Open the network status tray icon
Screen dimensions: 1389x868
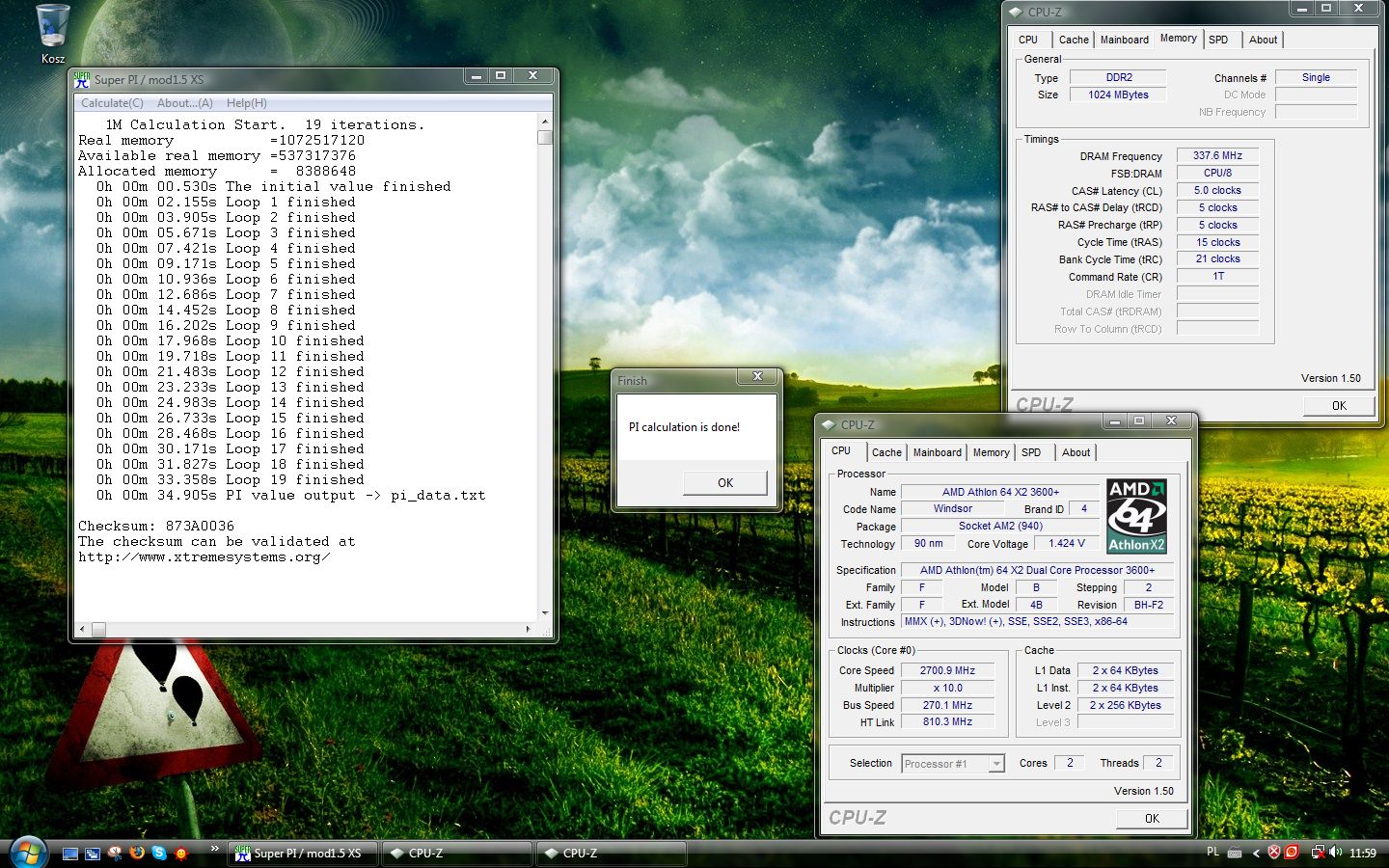coord(1318,853)
